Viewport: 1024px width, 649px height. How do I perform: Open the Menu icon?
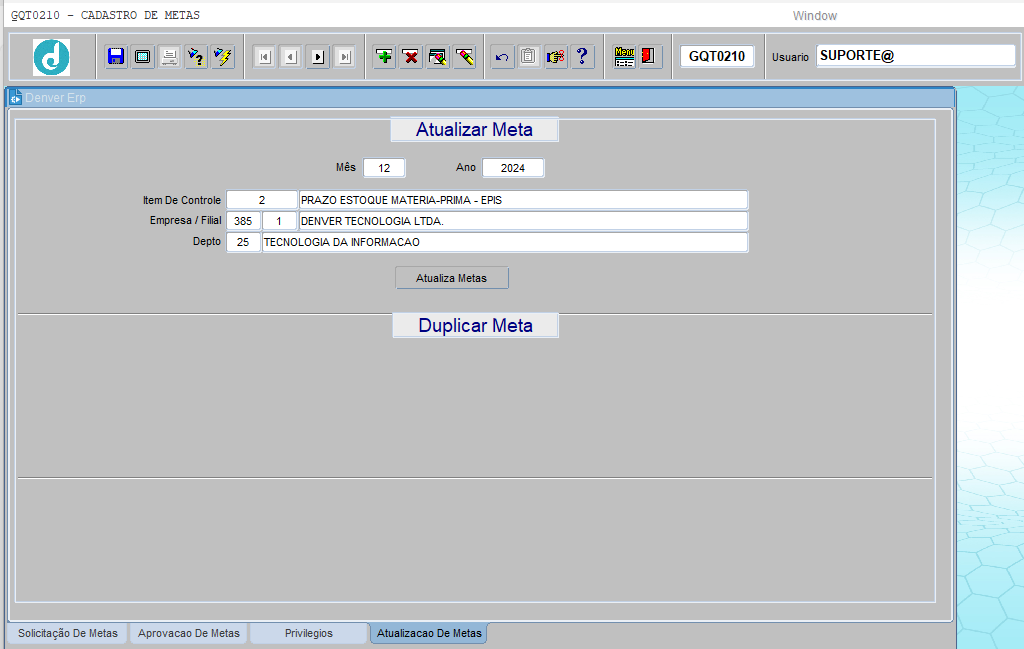pyautogui.click(x=624, y=57)
